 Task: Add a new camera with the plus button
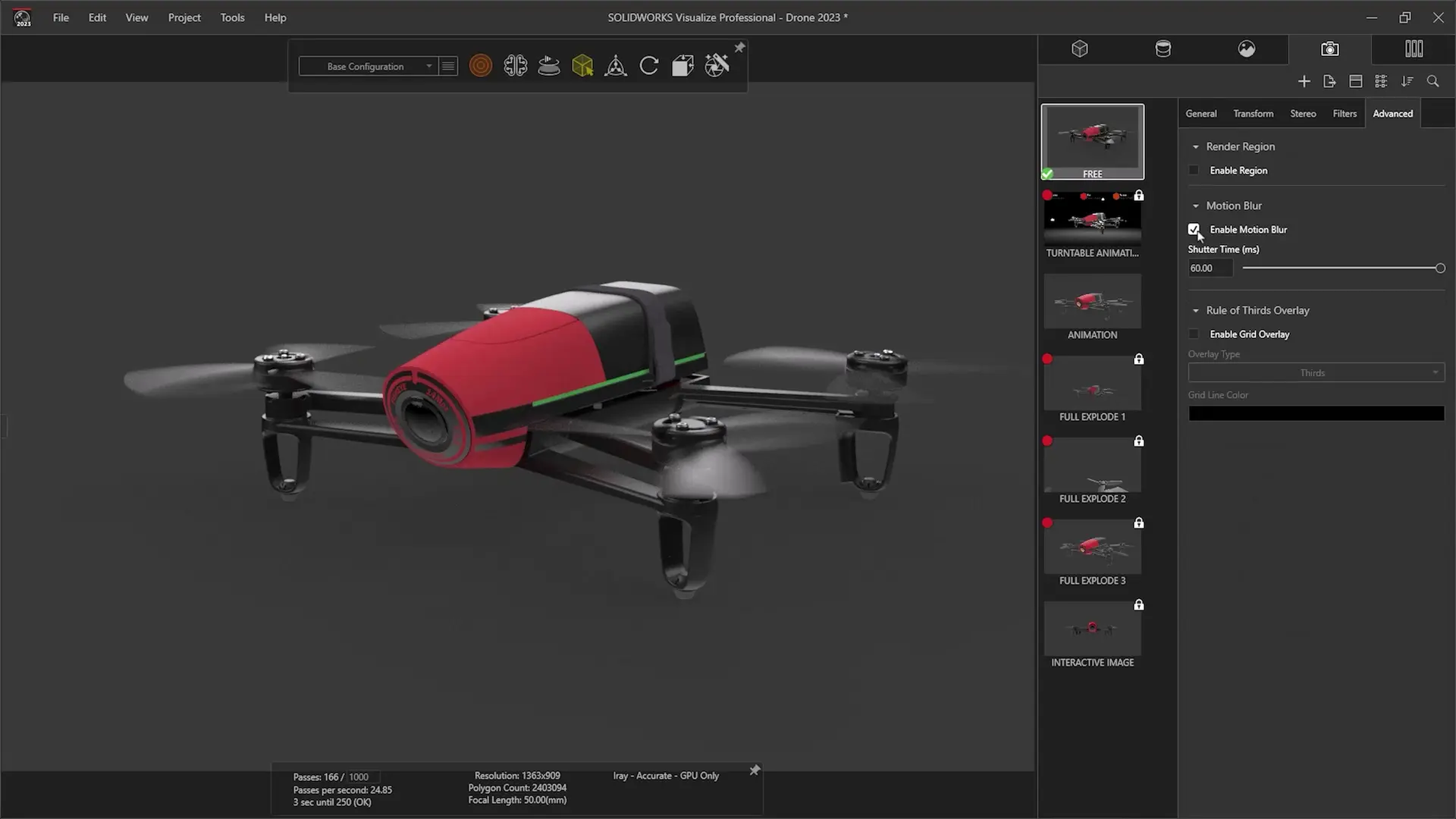coord(1304,81)
